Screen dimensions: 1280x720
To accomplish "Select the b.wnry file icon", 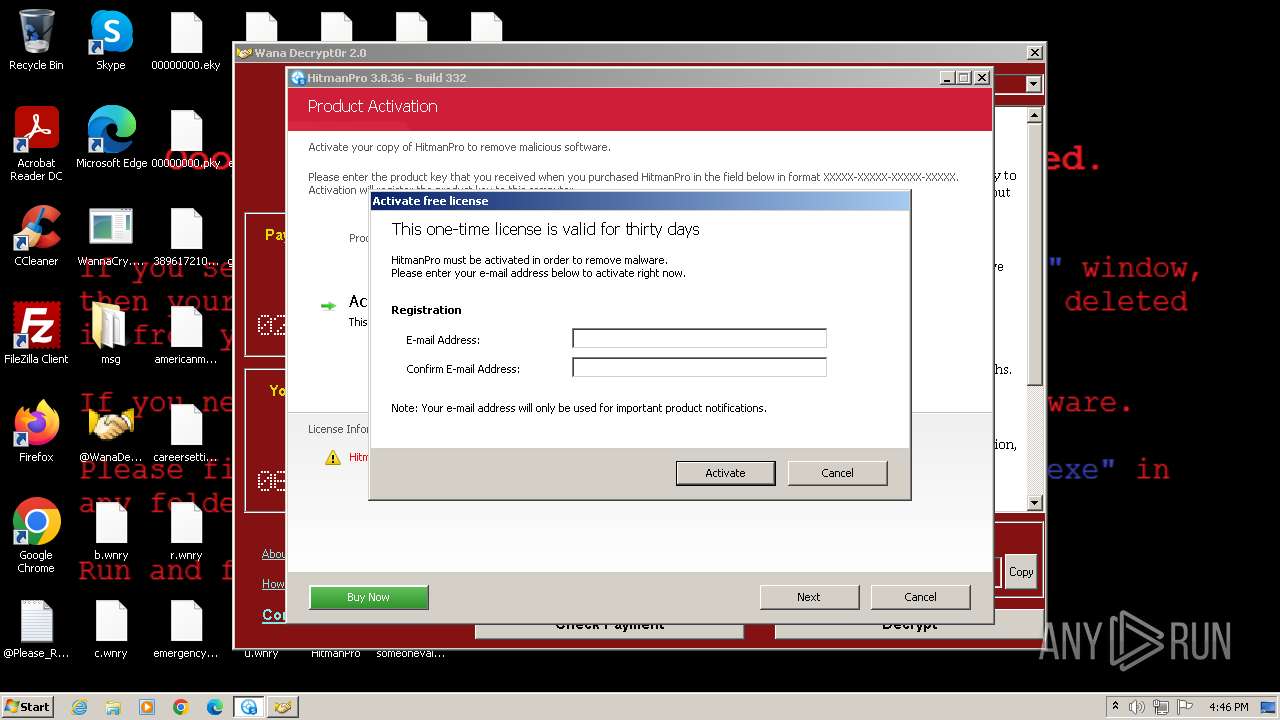I will pos(111,530).
